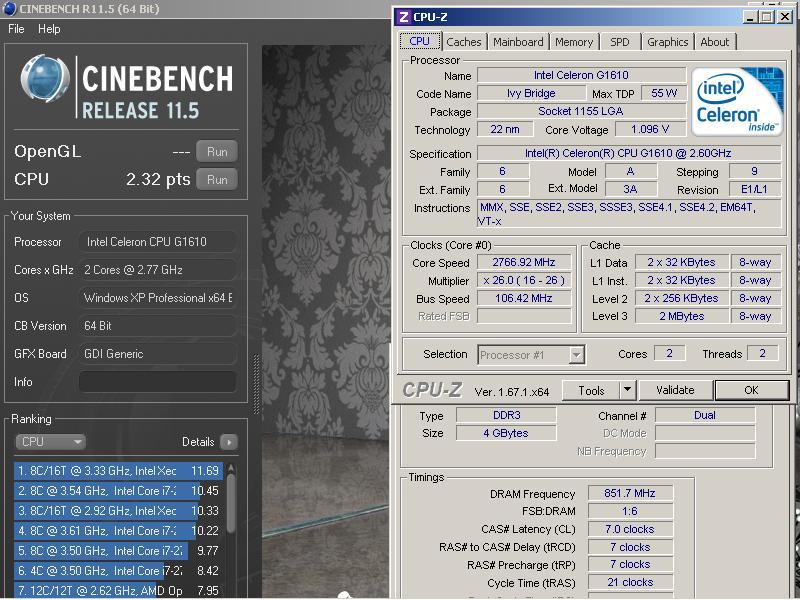Viewport: 800px width, 600px height.
Task: Click the Intel Celeron inside logo
Action: click(737, 102)
